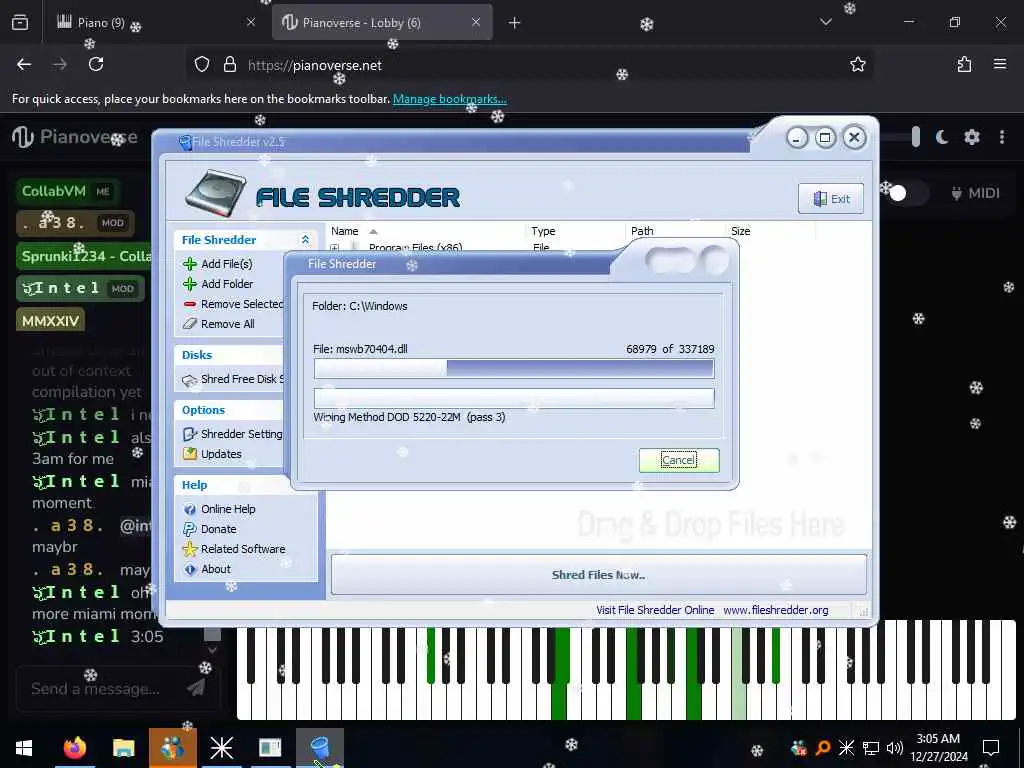Click the .a38. MOD user badge
Screen dimensions: 1024x768
(x=74, y=223)
